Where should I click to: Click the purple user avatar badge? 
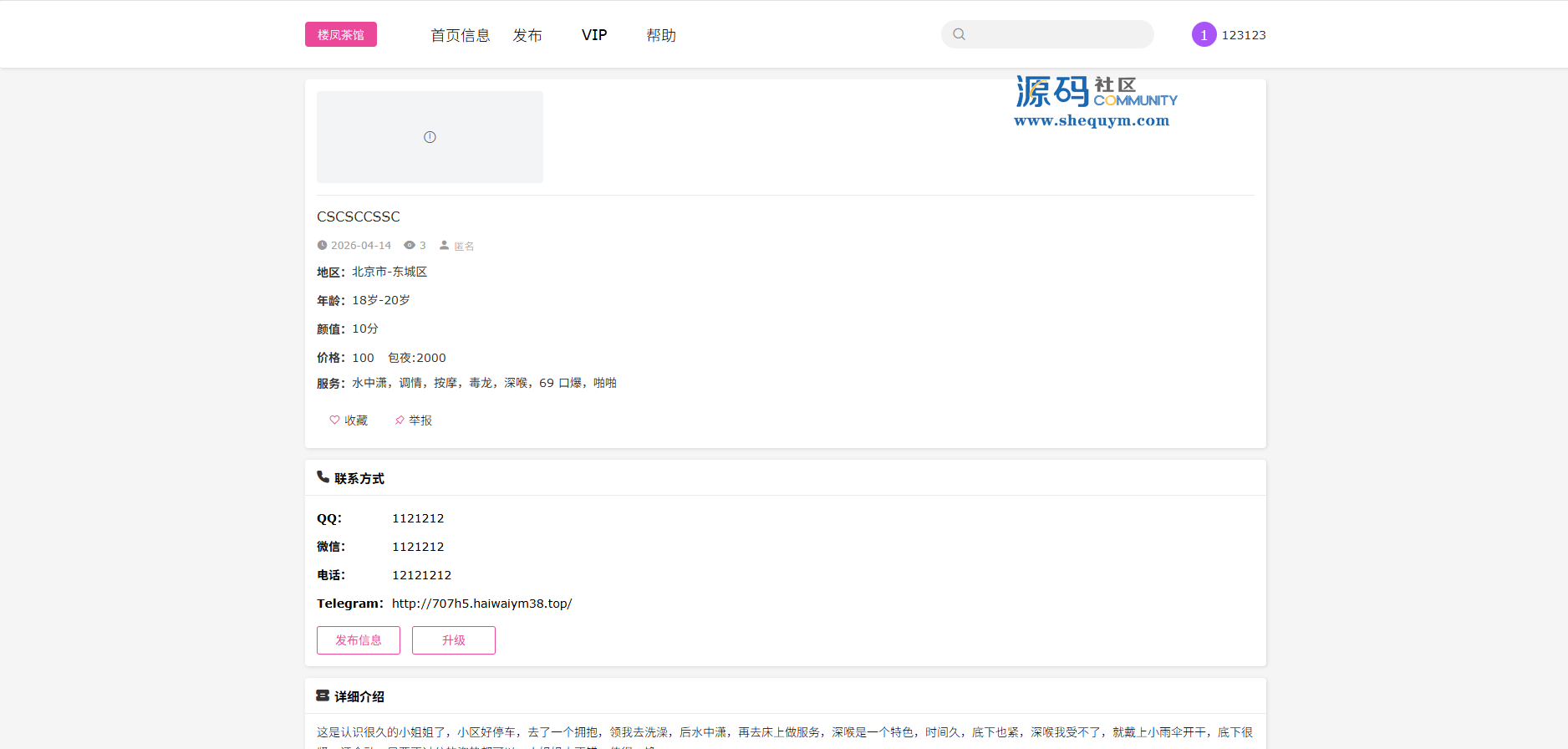[1204, 34]
